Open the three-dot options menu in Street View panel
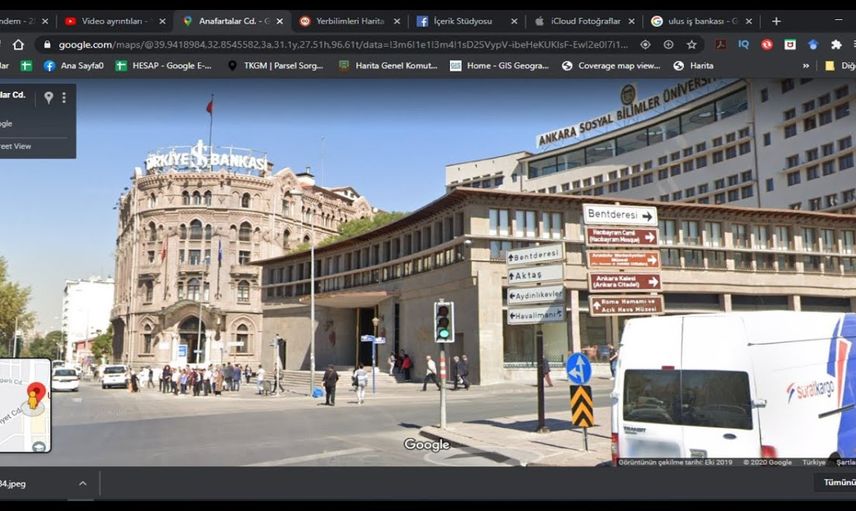The width and height of the screenshot is (856, 511). [64, 98]
